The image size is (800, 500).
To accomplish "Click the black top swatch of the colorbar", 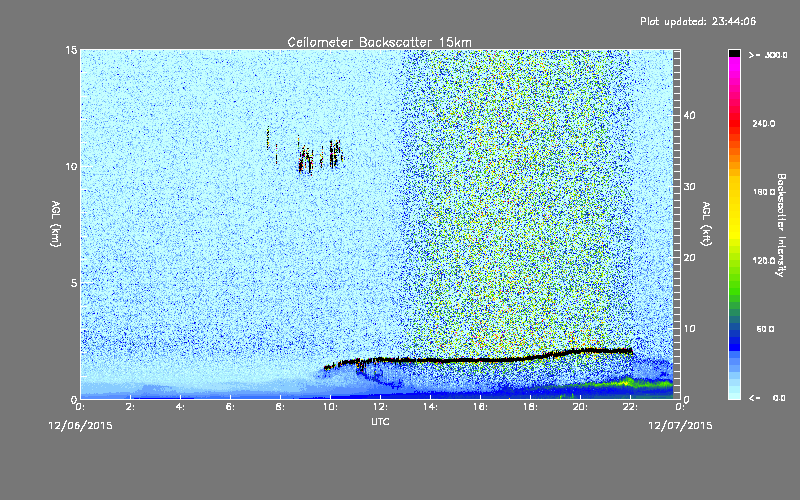I will [734, 53].
